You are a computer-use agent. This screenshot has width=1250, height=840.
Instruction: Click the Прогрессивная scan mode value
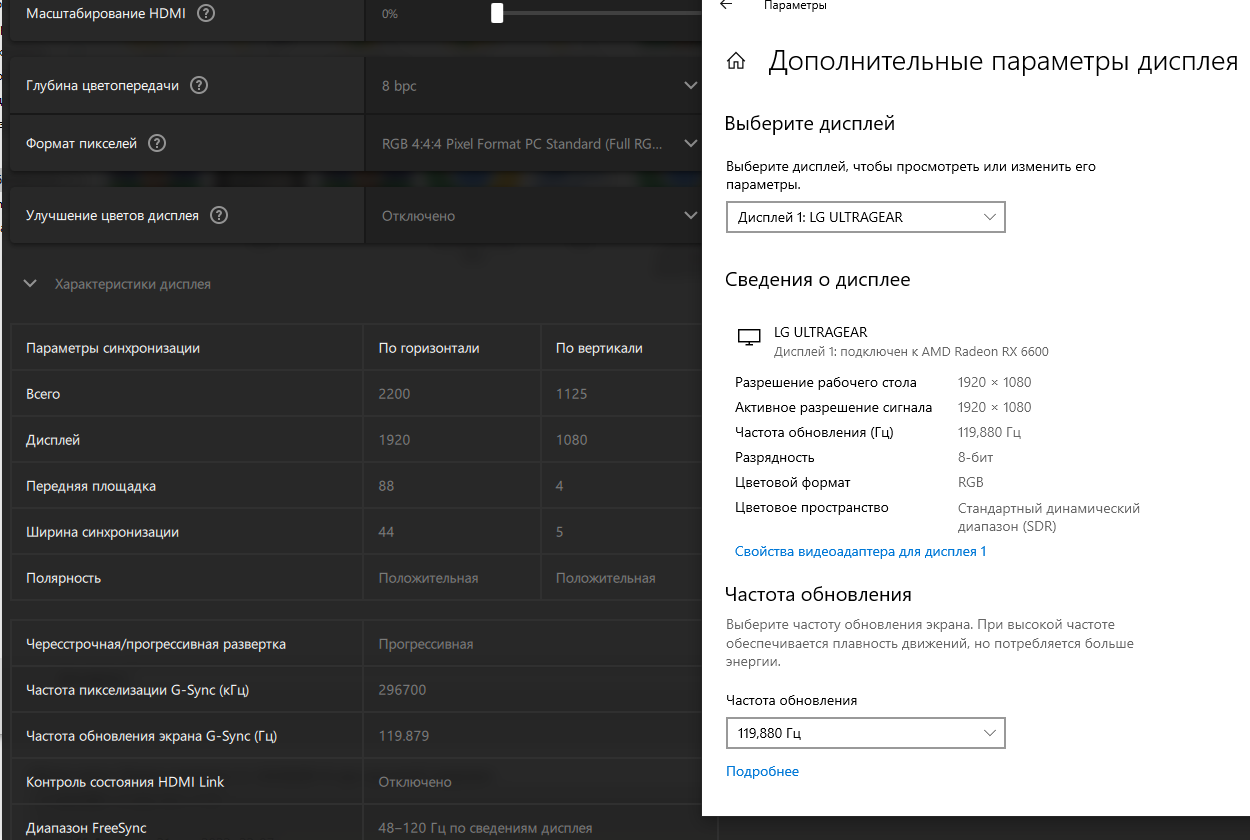point(426,644)
